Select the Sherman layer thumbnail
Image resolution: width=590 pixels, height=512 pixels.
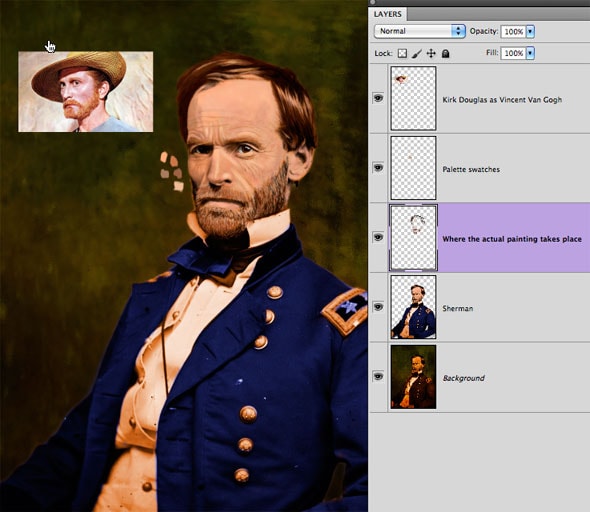[x=414, y=307]
